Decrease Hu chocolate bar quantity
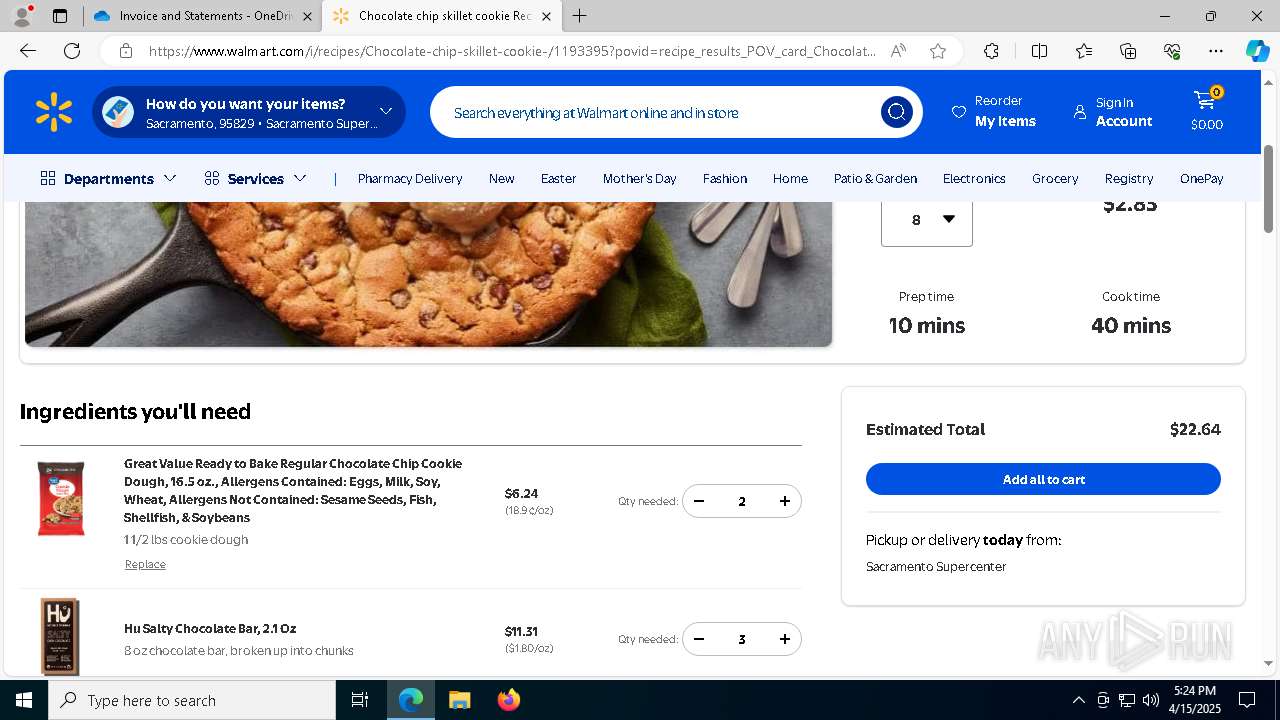 click(x=699, y=639)
